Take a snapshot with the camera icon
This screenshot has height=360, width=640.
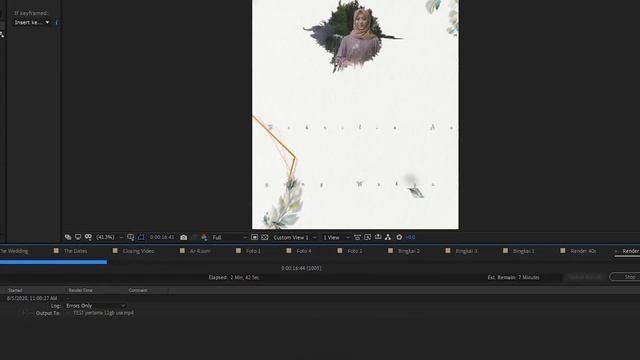pos(184,237)
